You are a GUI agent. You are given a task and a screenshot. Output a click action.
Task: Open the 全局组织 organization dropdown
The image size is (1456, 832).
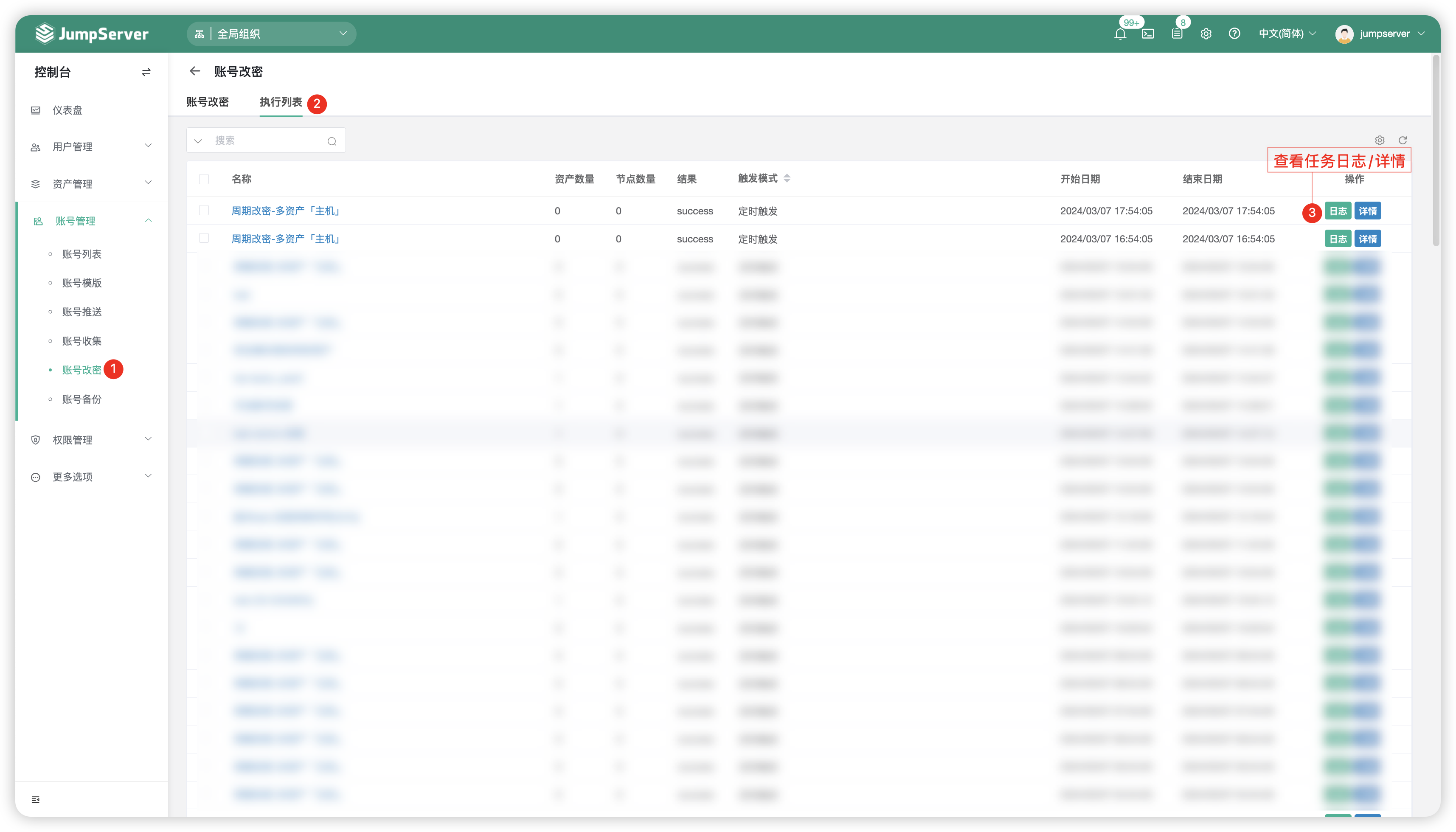click(271, 34)
